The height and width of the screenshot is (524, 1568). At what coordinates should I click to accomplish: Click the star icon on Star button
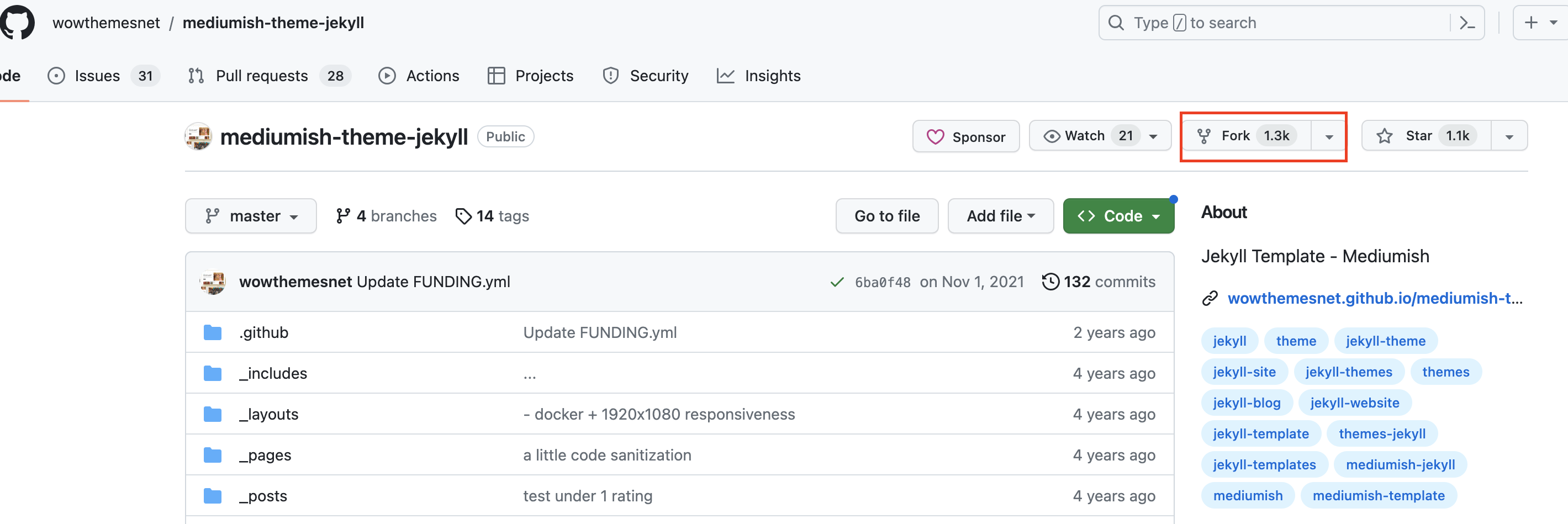click(1384, 136)
